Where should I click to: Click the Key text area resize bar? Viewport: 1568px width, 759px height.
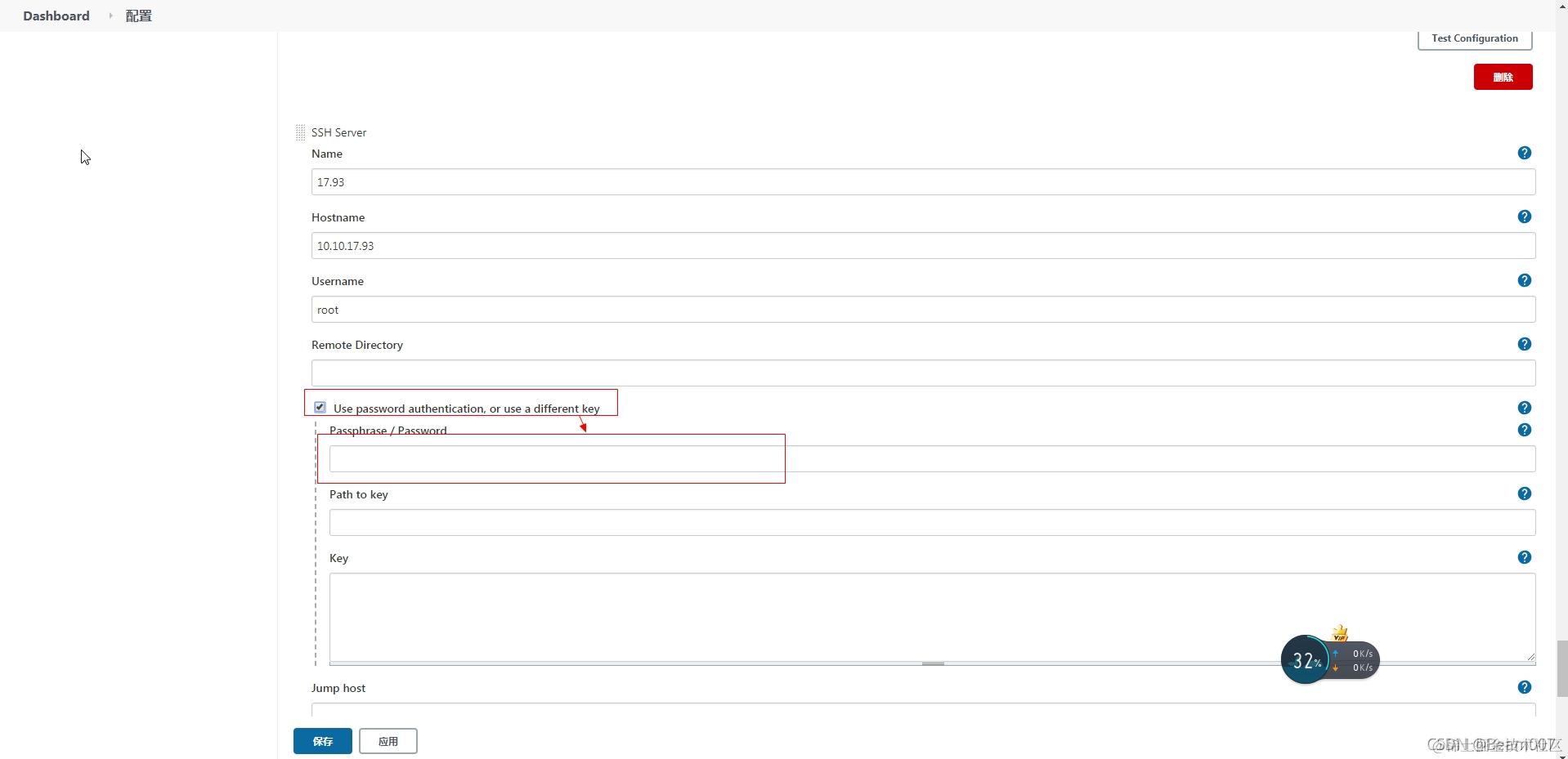point(932,663)
